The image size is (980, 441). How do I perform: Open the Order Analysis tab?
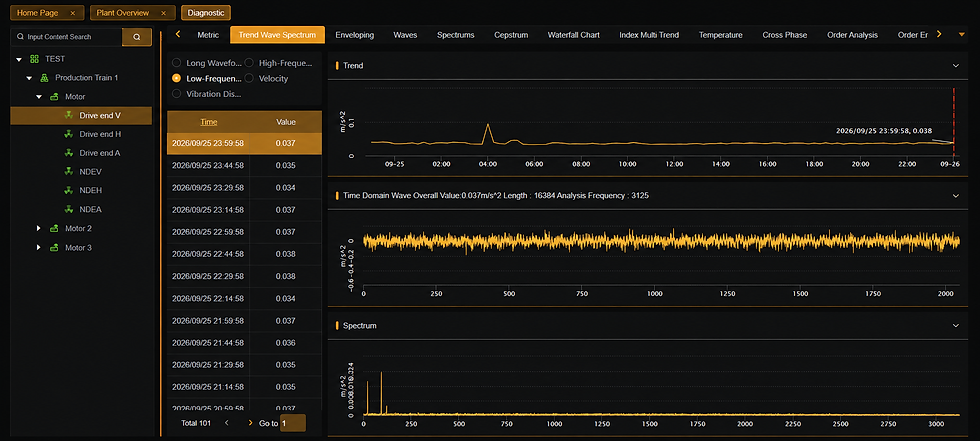852,35
